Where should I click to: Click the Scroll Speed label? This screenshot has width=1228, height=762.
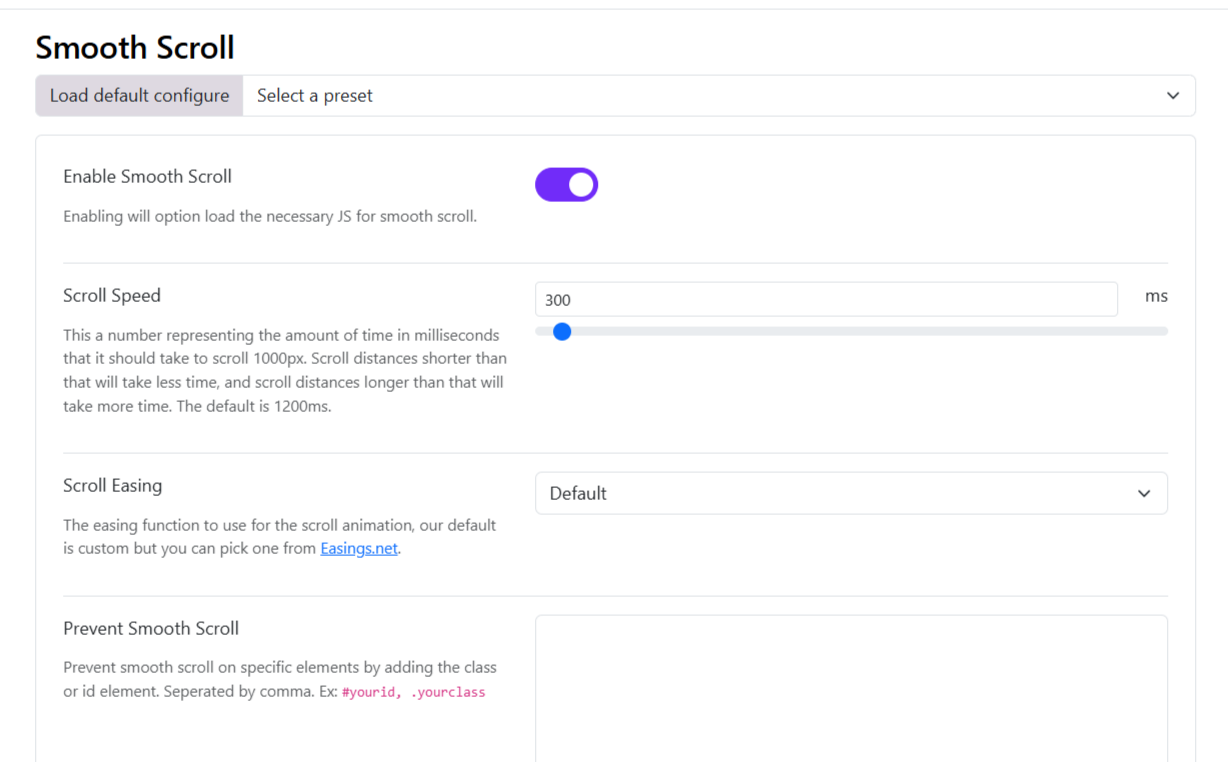112,295
